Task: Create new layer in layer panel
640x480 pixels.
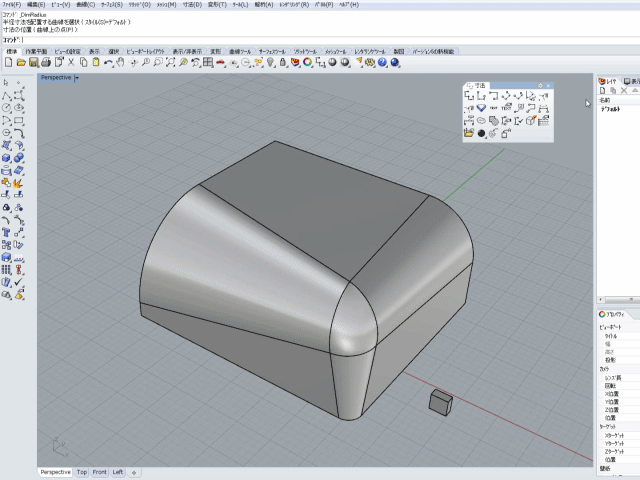Action: click(x=602, y=91)
